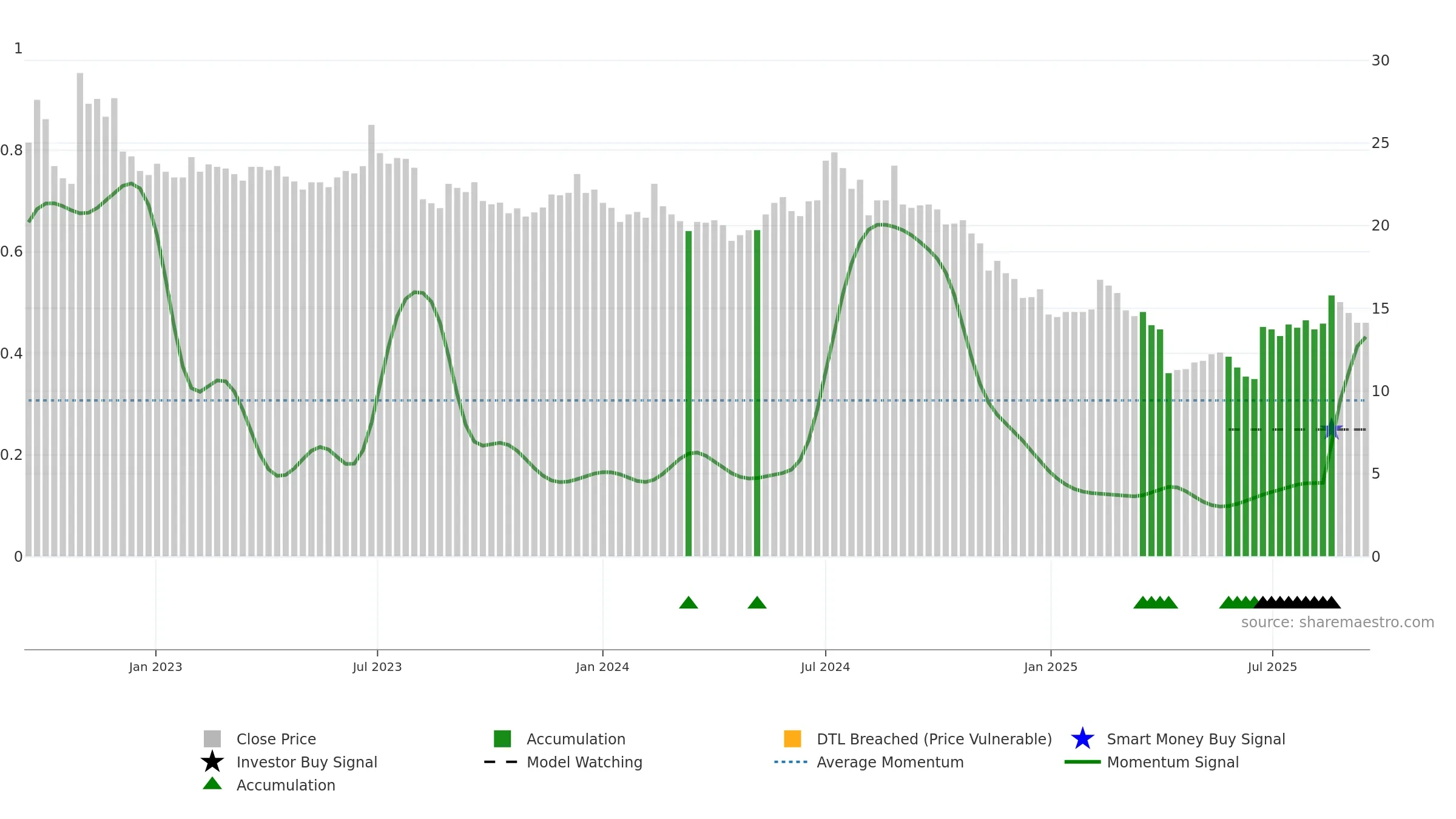Click the sharemaestro.com source text
Screen dimensions: 1456x819
[x=1337, y=622]
